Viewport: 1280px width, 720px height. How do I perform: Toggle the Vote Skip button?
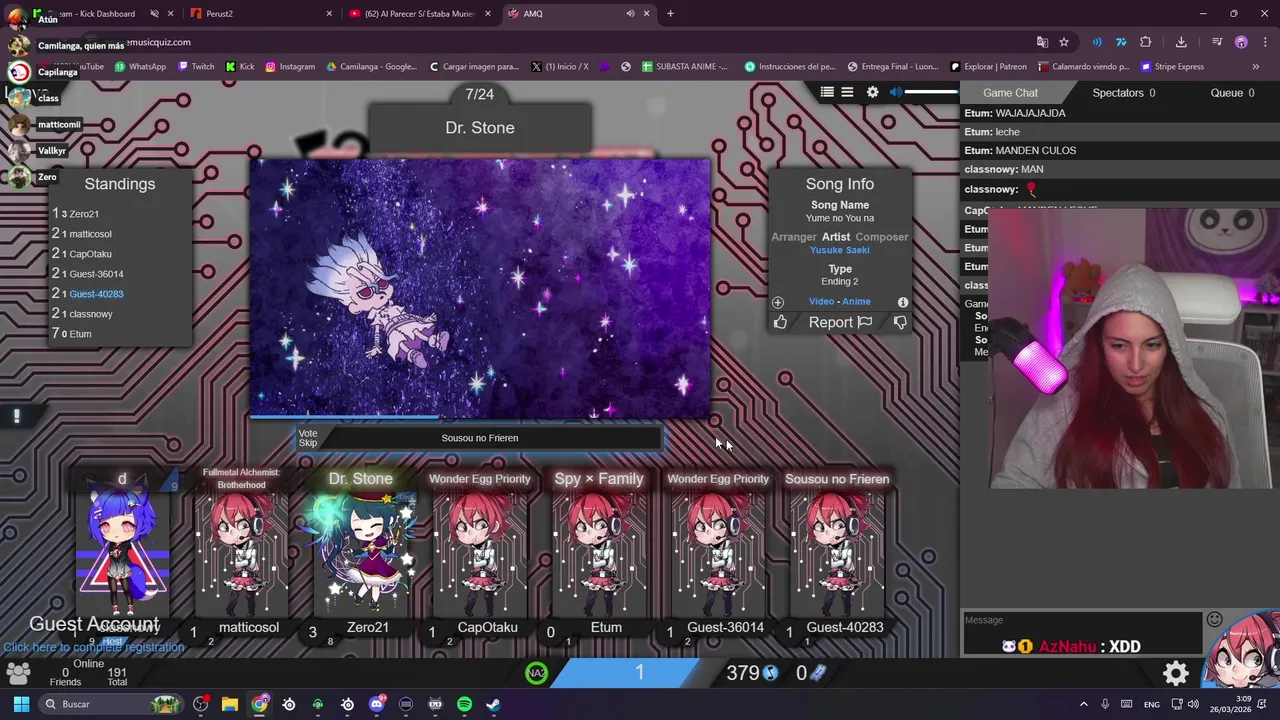pyautogui.click(x=308, y=438)
